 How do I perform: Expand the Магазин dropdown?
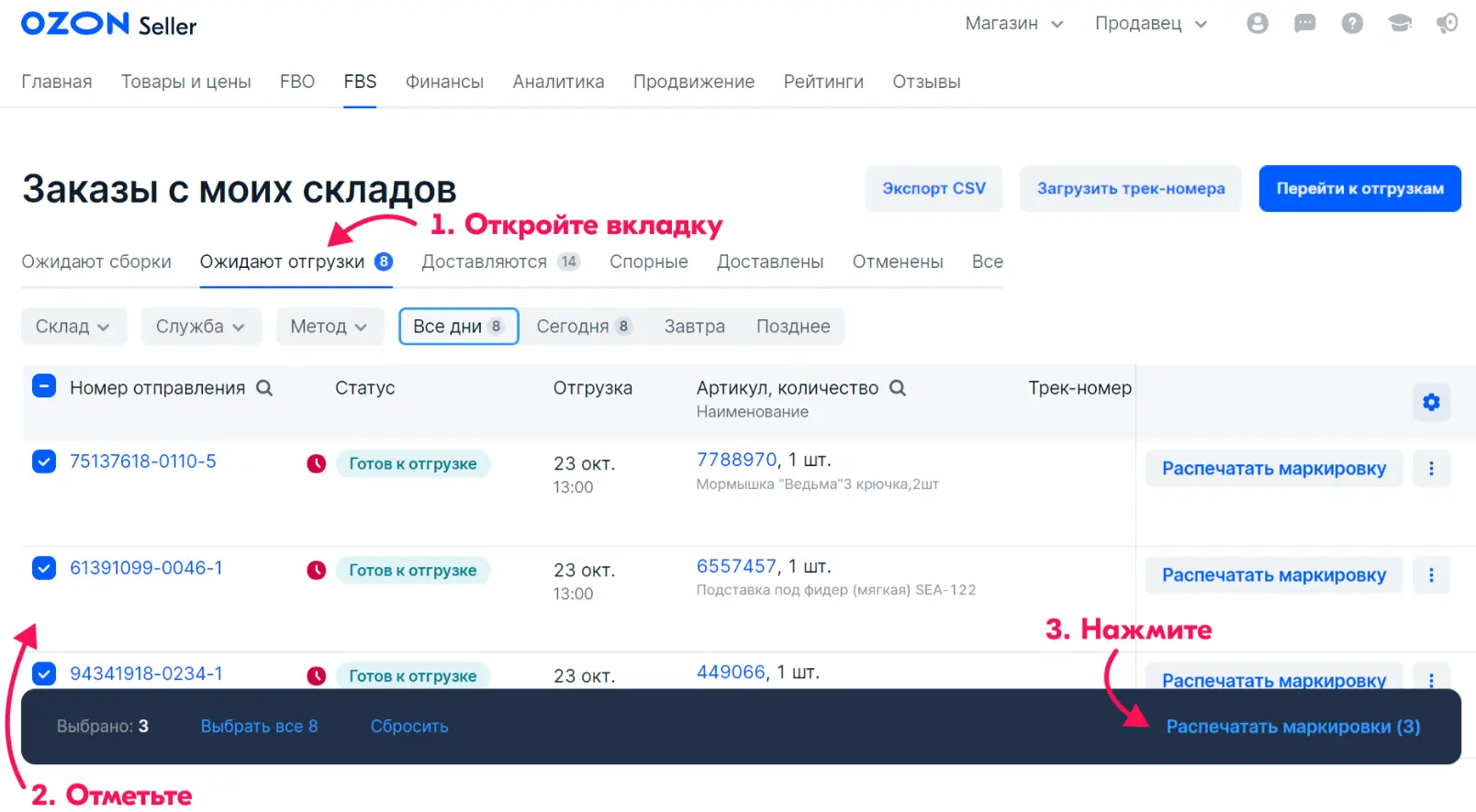point(1014,24)
